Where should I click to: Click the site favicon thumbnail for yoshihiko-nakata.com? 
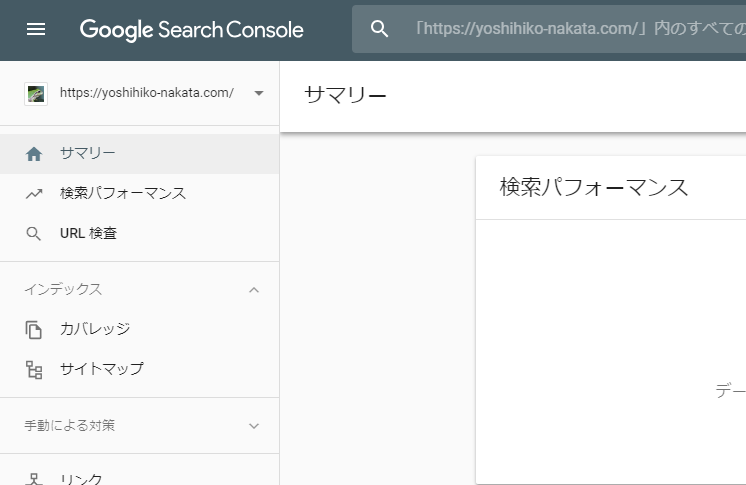tap(36, 94)
